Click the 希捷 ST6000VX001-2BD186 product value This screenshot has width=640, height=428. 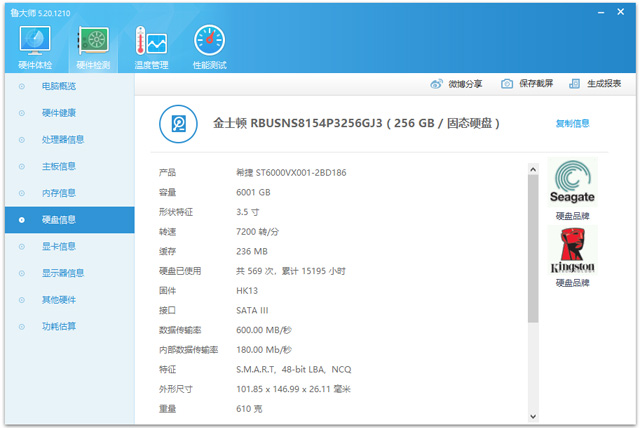tap(291, 173)
